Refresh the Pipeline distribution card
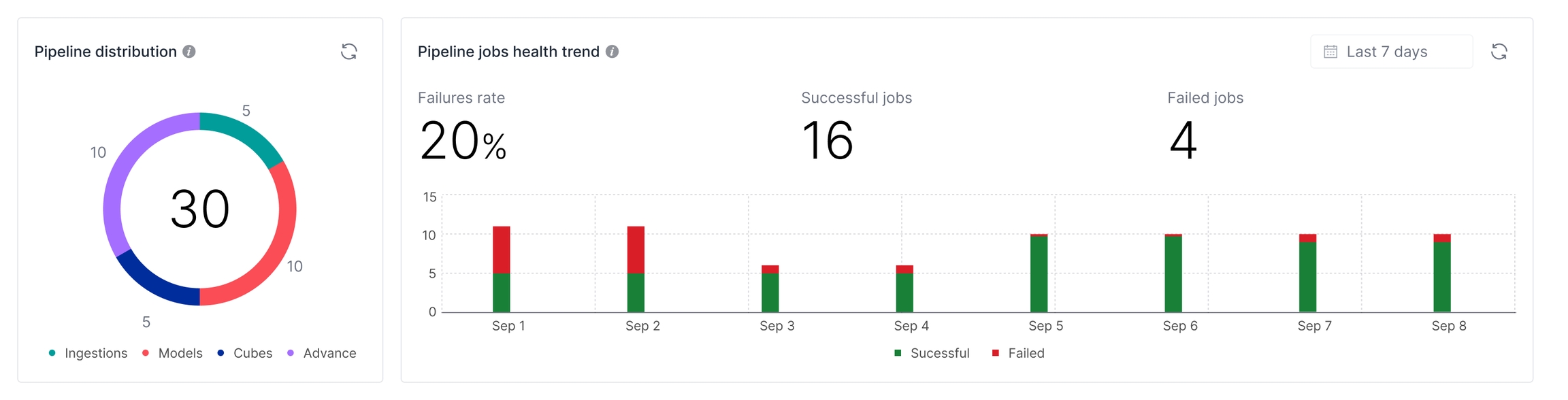The image size is (1568, 400). [349, 52]
